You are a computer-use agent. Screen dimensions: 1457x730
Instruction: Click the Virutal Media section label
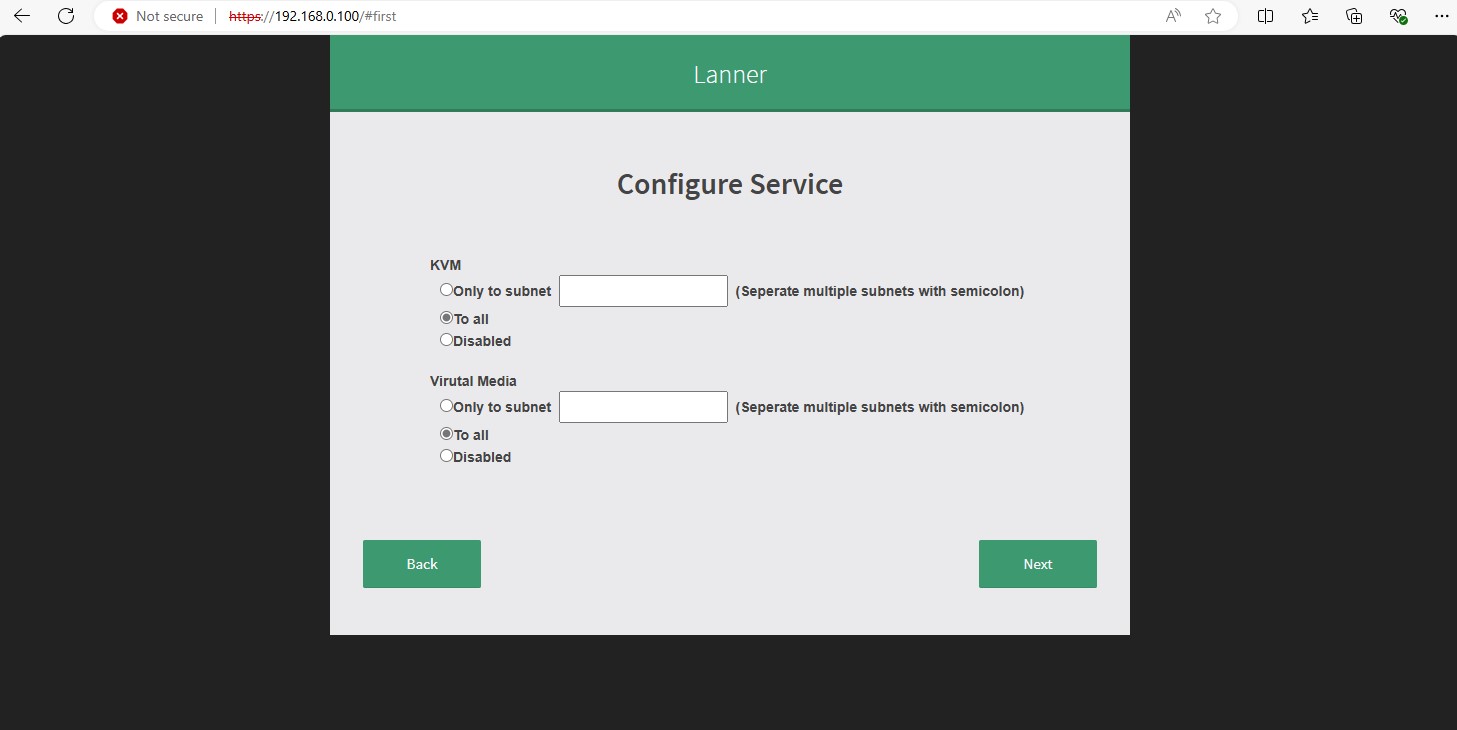[473, 381]
